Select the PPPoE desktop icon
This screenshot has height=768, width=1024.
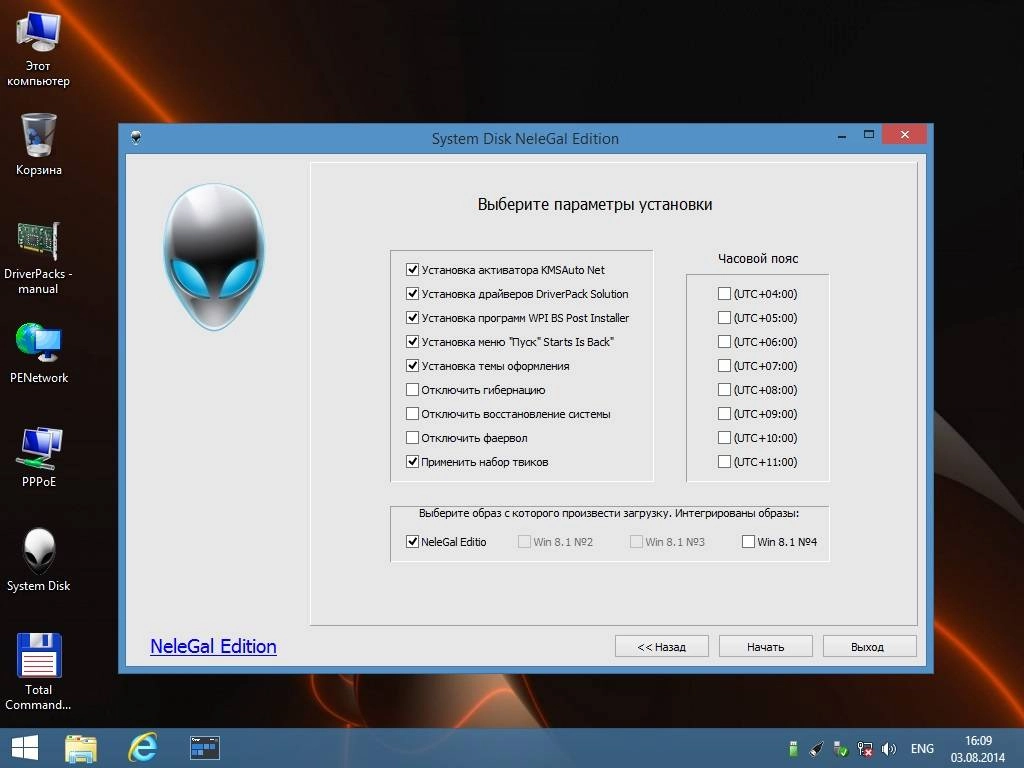[39, 456]
